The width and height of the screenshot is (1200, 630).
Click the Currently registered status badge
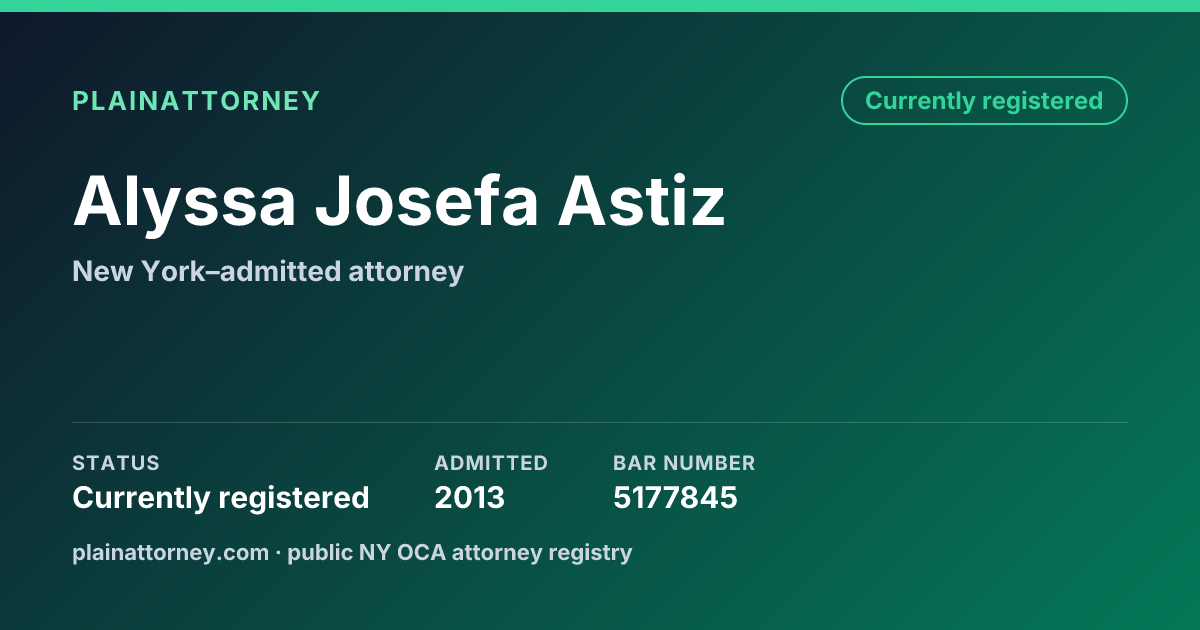(x=984, y=101)
